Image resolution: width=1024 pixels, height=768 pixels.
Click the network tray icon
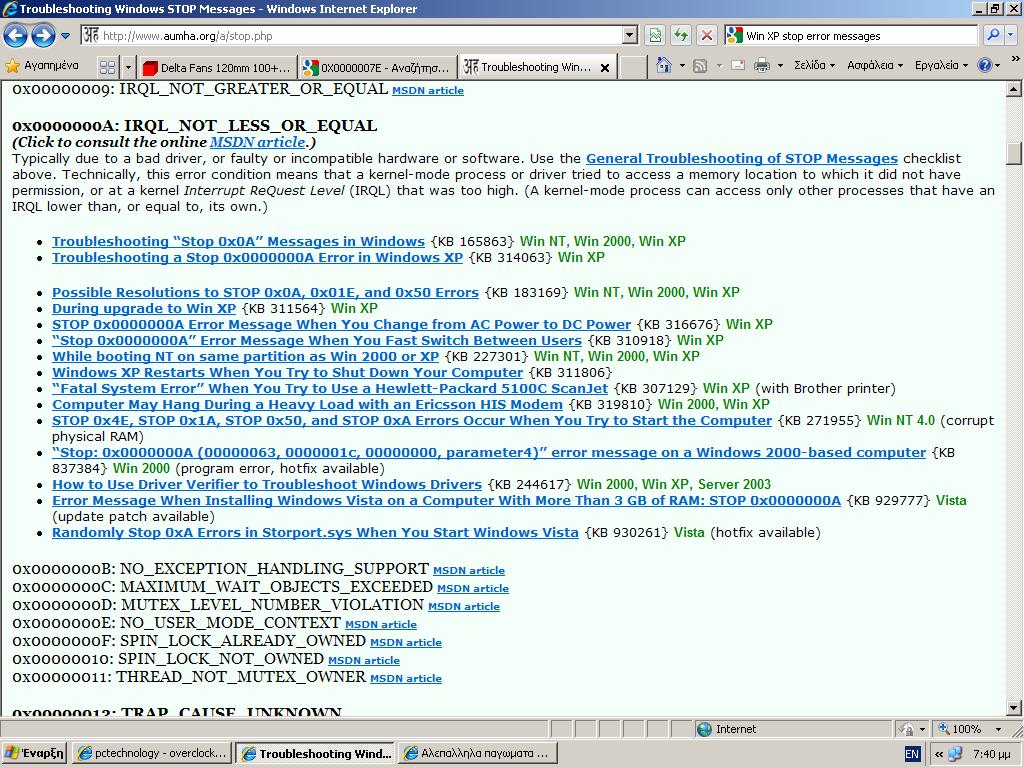pos(955,754)
